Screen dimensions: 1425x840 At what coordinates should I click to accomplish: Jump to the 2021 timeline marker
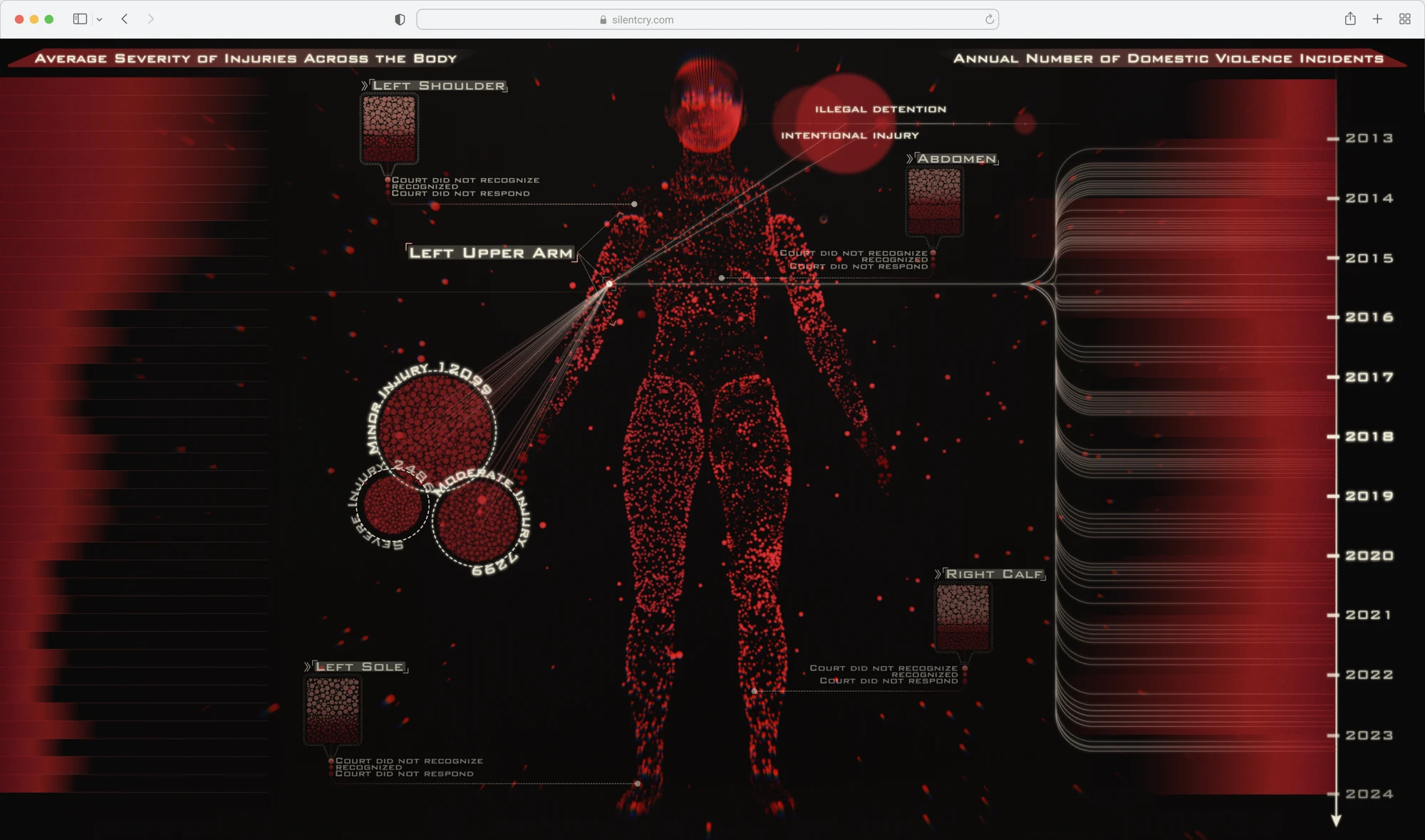click(x=1369, y=615)
